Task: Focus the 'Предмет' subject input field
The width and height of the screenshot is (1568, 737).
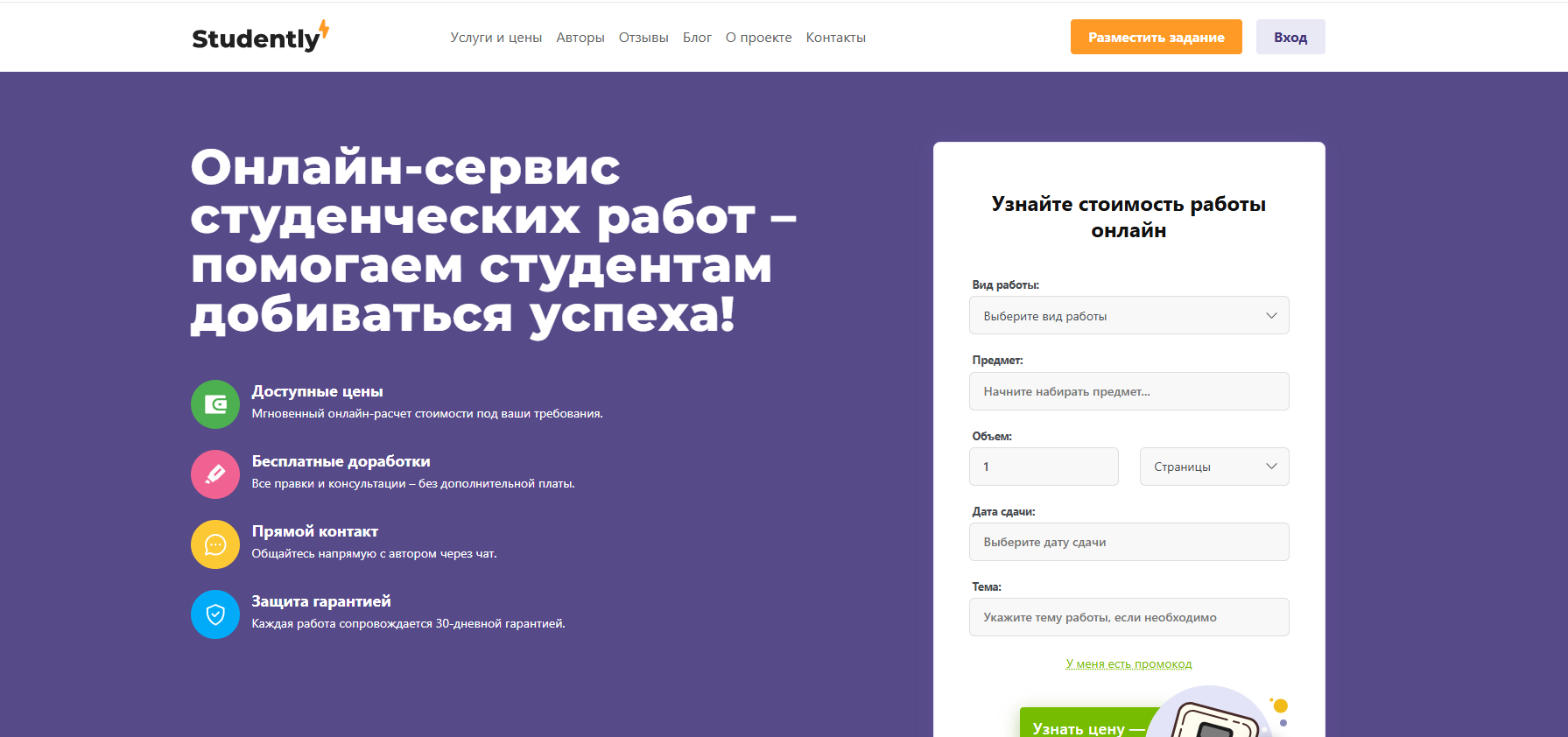Action: pyautogui.click(x=1129, y=391)
